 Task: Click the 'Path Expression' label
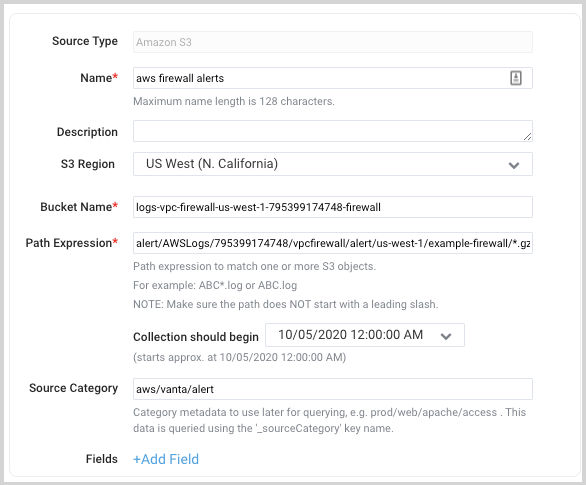pos(72,243)
